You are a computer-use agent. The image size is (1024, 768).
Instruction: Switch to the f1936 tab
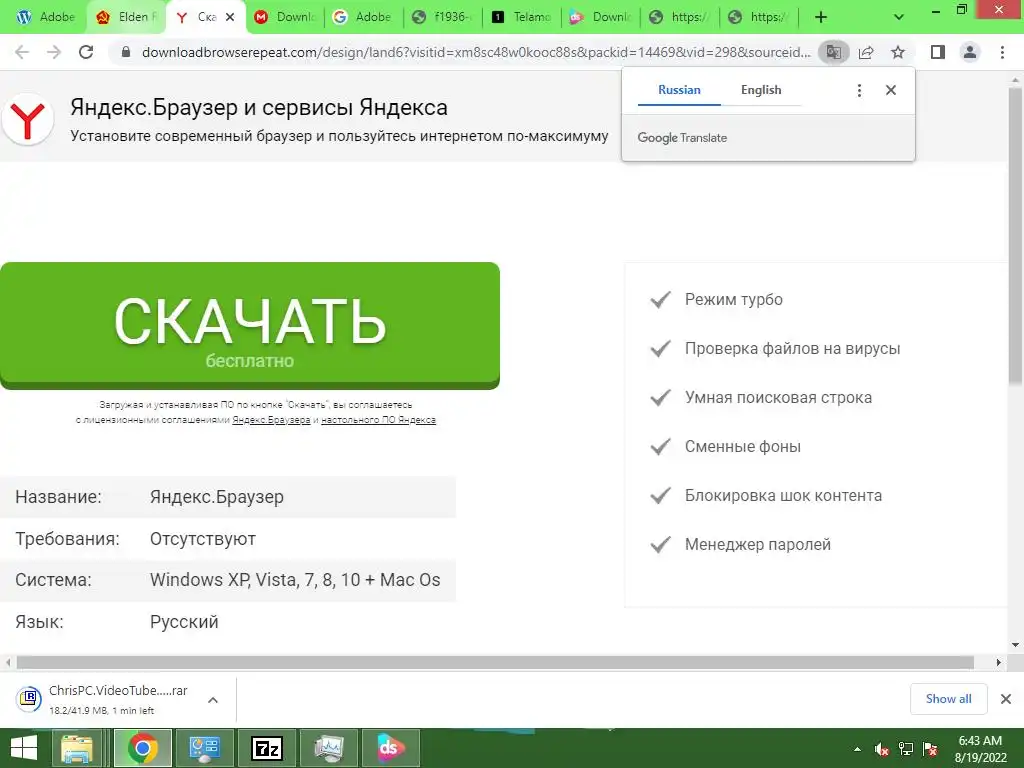(x=443, y=17)
